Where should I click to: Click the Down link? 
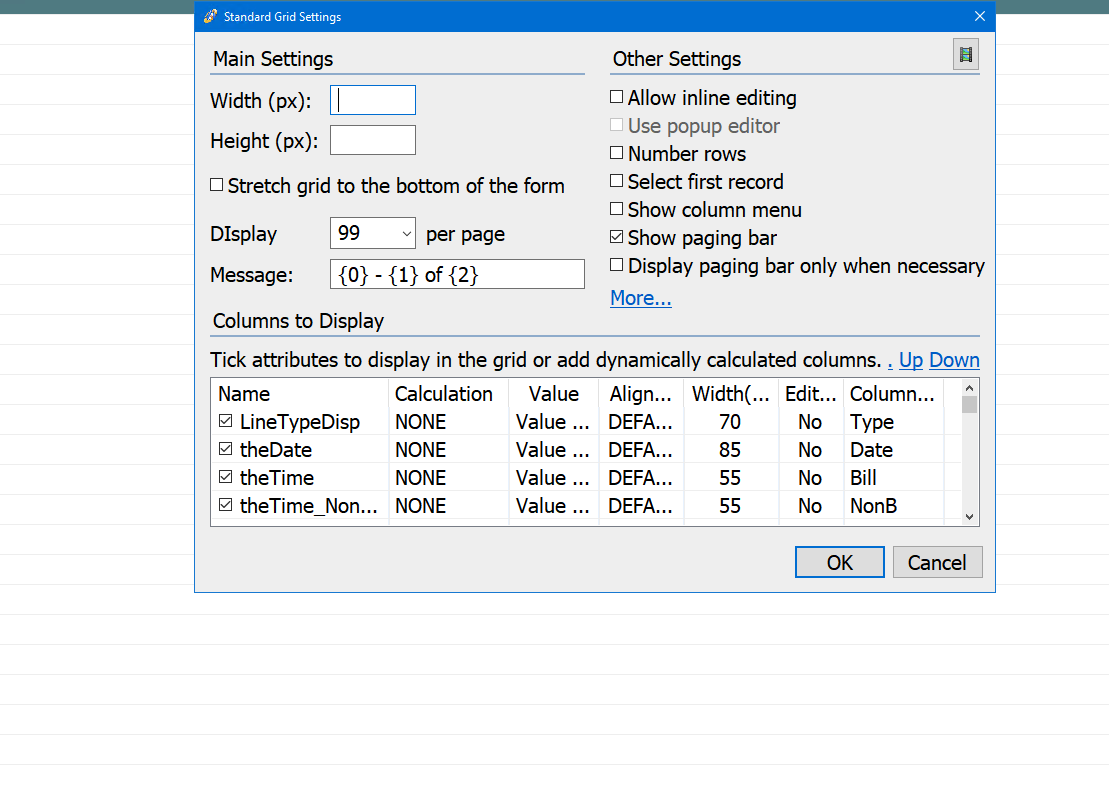(954, 360)
